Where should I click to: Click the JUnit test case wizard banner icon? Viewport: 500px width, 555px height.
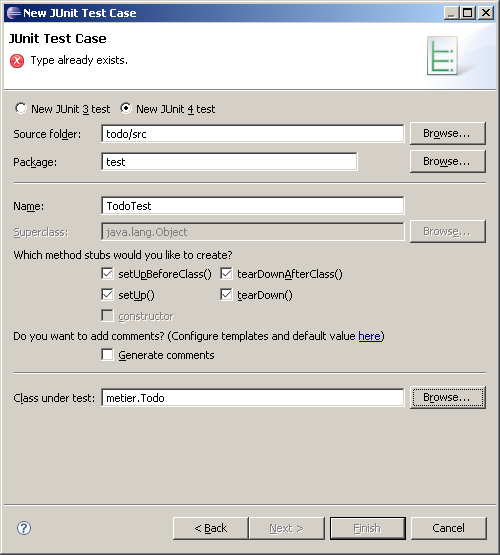tap(442, 56)
